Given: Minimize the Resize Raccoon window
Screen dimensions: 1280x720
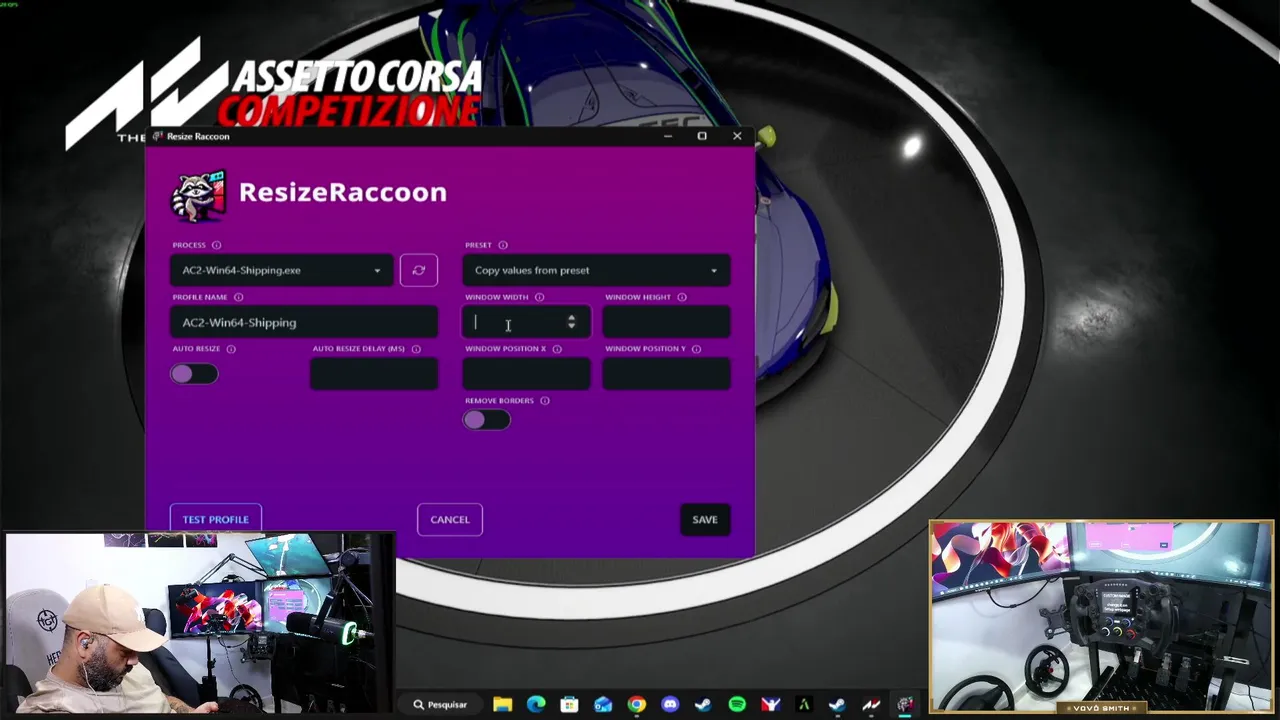Looking at the screenshot, I should [x=667, y=136].
